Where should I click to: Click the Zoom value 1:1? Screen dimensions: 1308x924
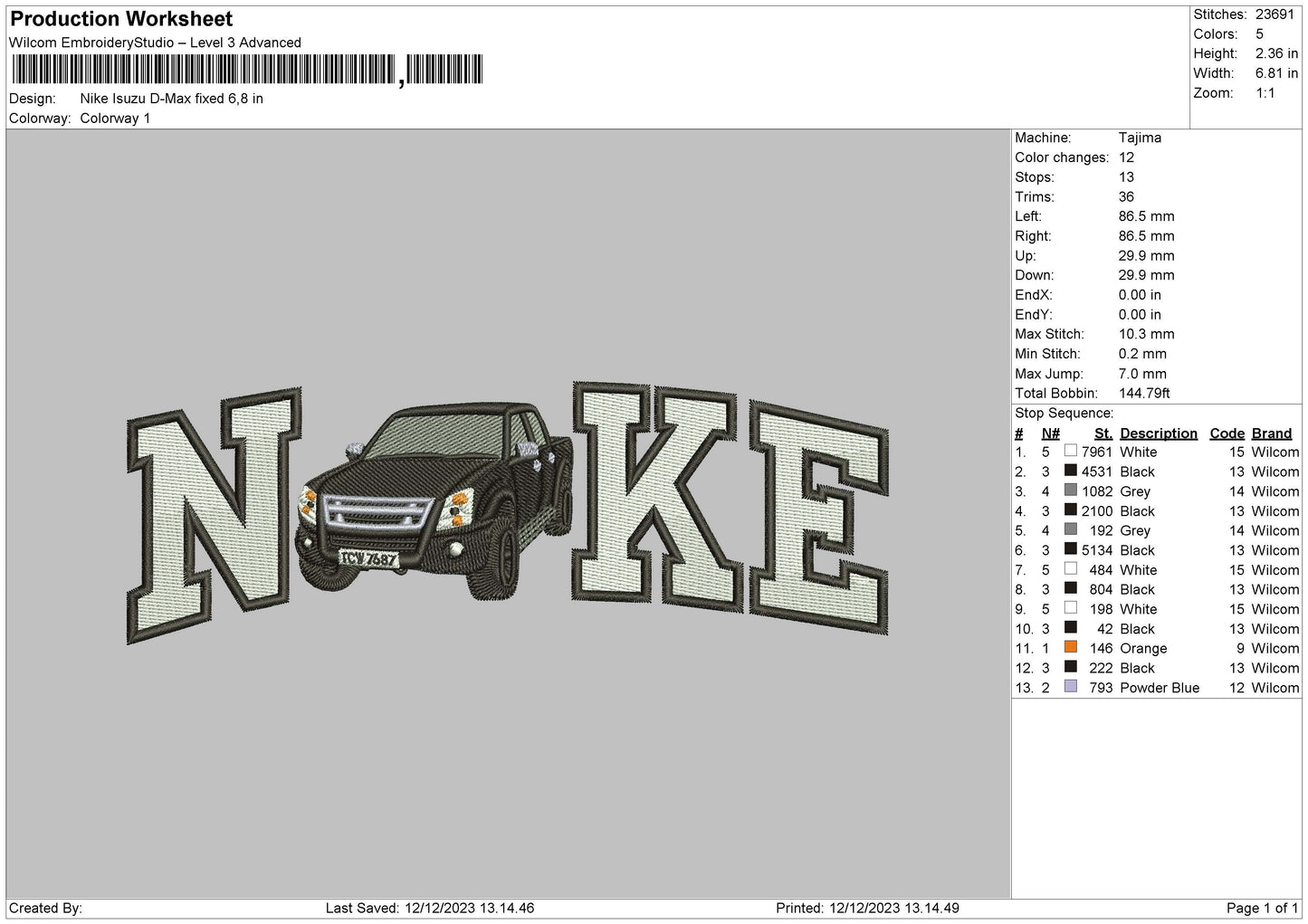1265,93
